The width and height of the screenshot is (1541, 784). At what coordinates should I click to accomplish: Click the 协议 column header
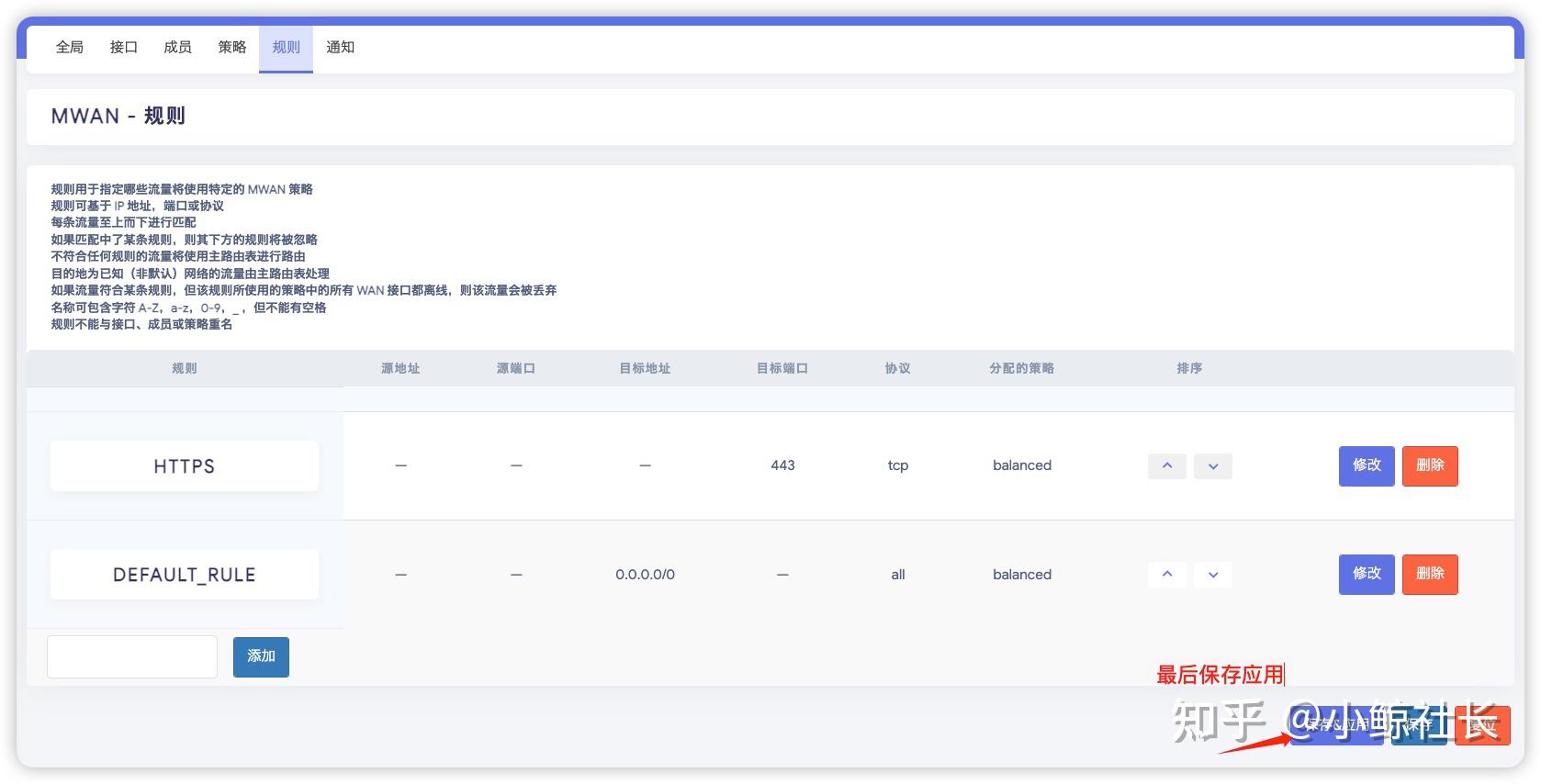tap(898, 368)
